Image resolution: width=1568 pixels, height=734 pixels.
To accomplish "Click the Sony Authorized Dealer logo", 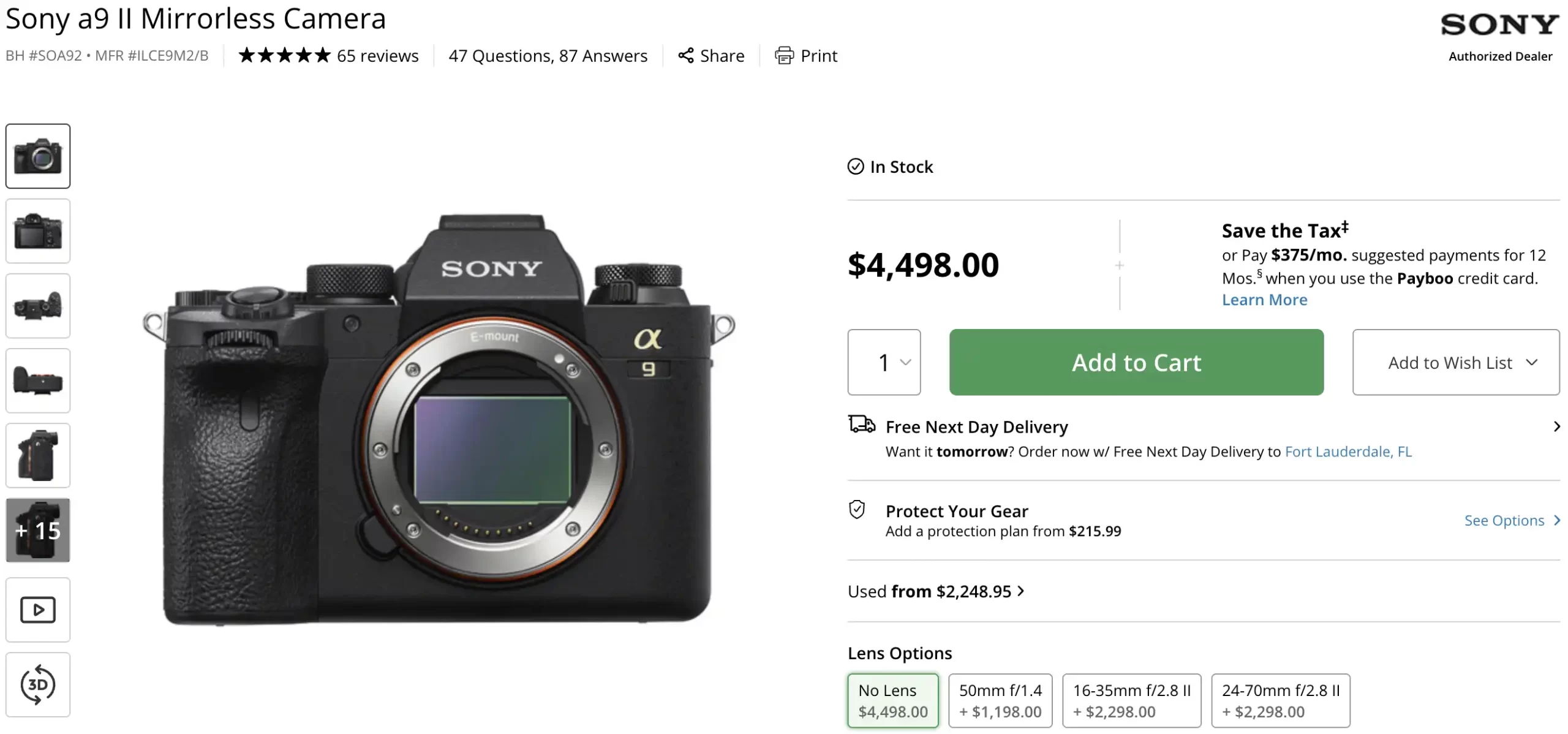I will pyautogui.click(x=1499, y=37).
